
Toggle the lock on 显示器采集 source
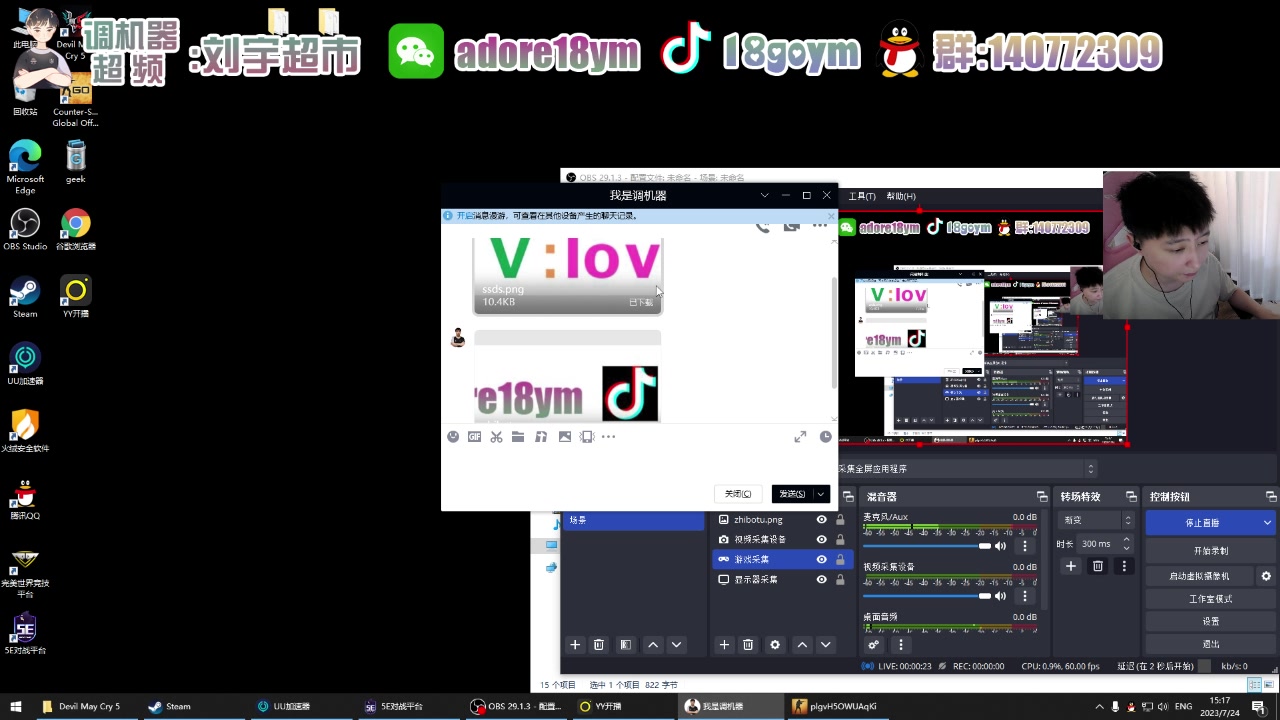click(840, 580)
